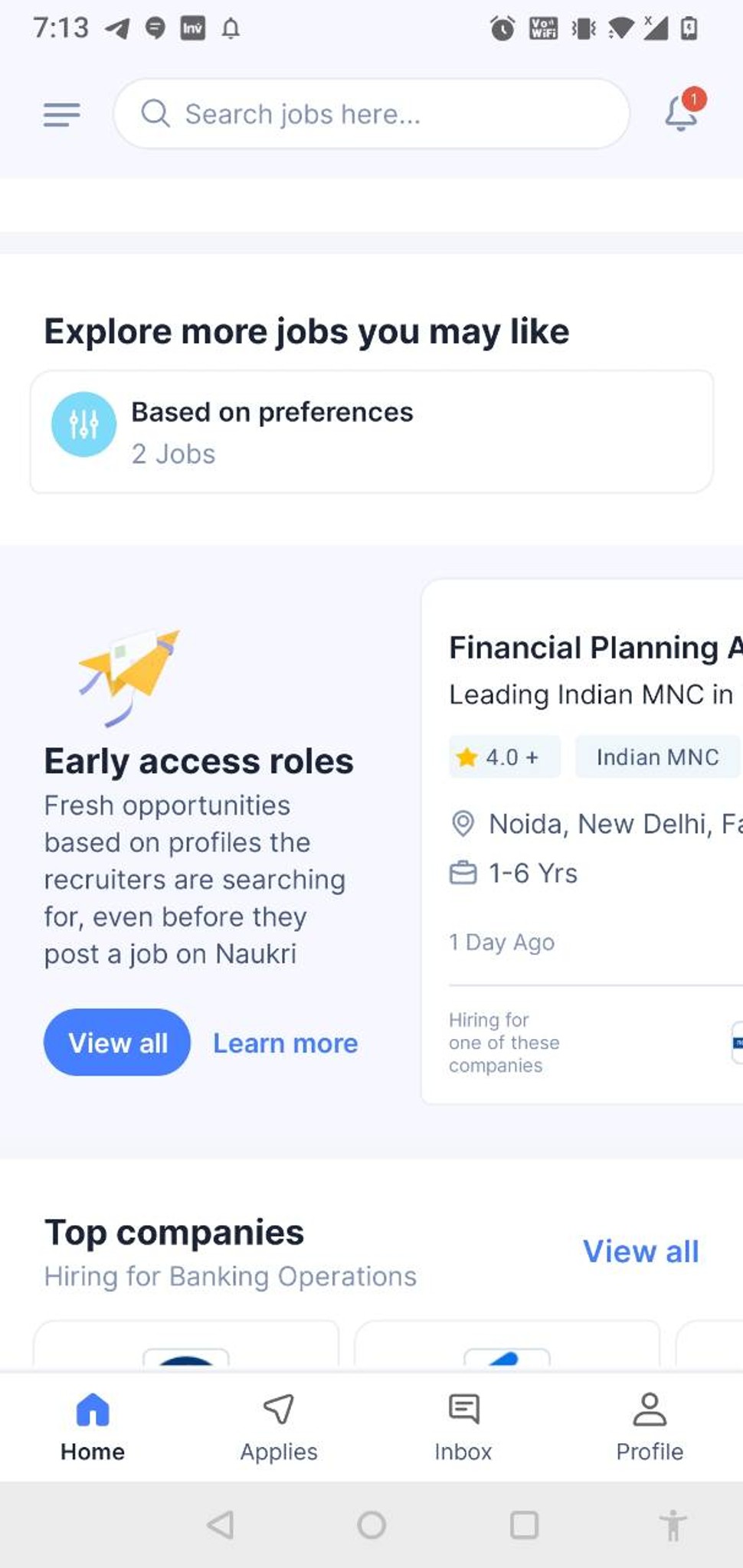Open the hamburger navigation menu
This screenshot has height=1568, width=743.
tap(61, 115)
